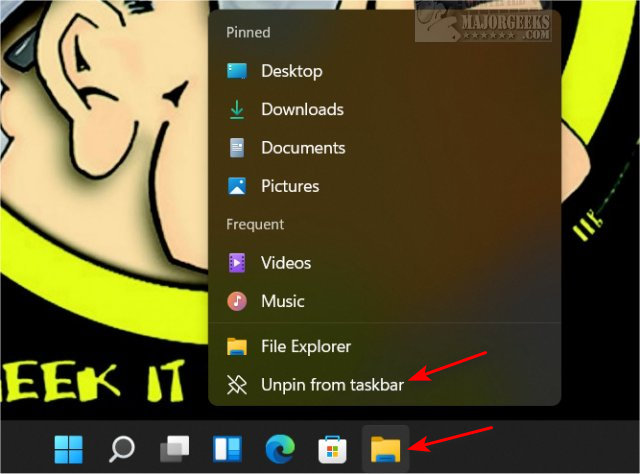This screenshot has width=640, height=474.
Task: Open pinned Desktop entry
Action: [x=384, y=71]
